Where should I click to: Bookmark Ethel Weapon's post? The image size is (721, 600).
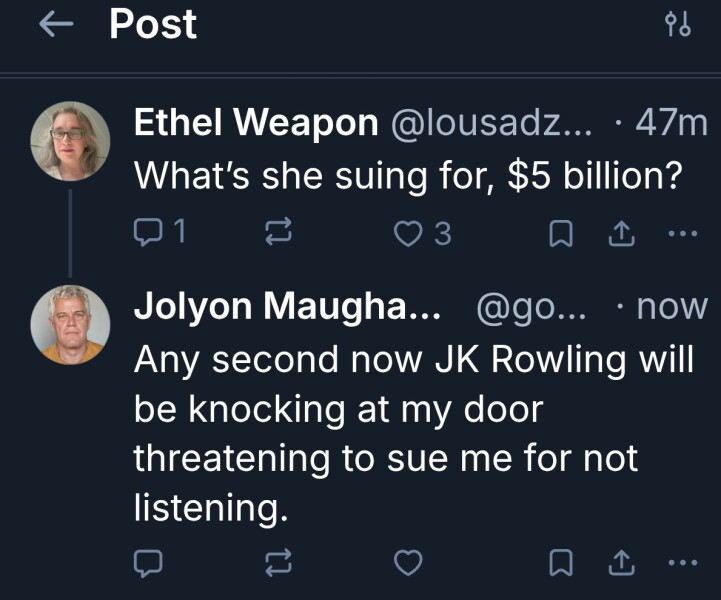tap(561, 233)
